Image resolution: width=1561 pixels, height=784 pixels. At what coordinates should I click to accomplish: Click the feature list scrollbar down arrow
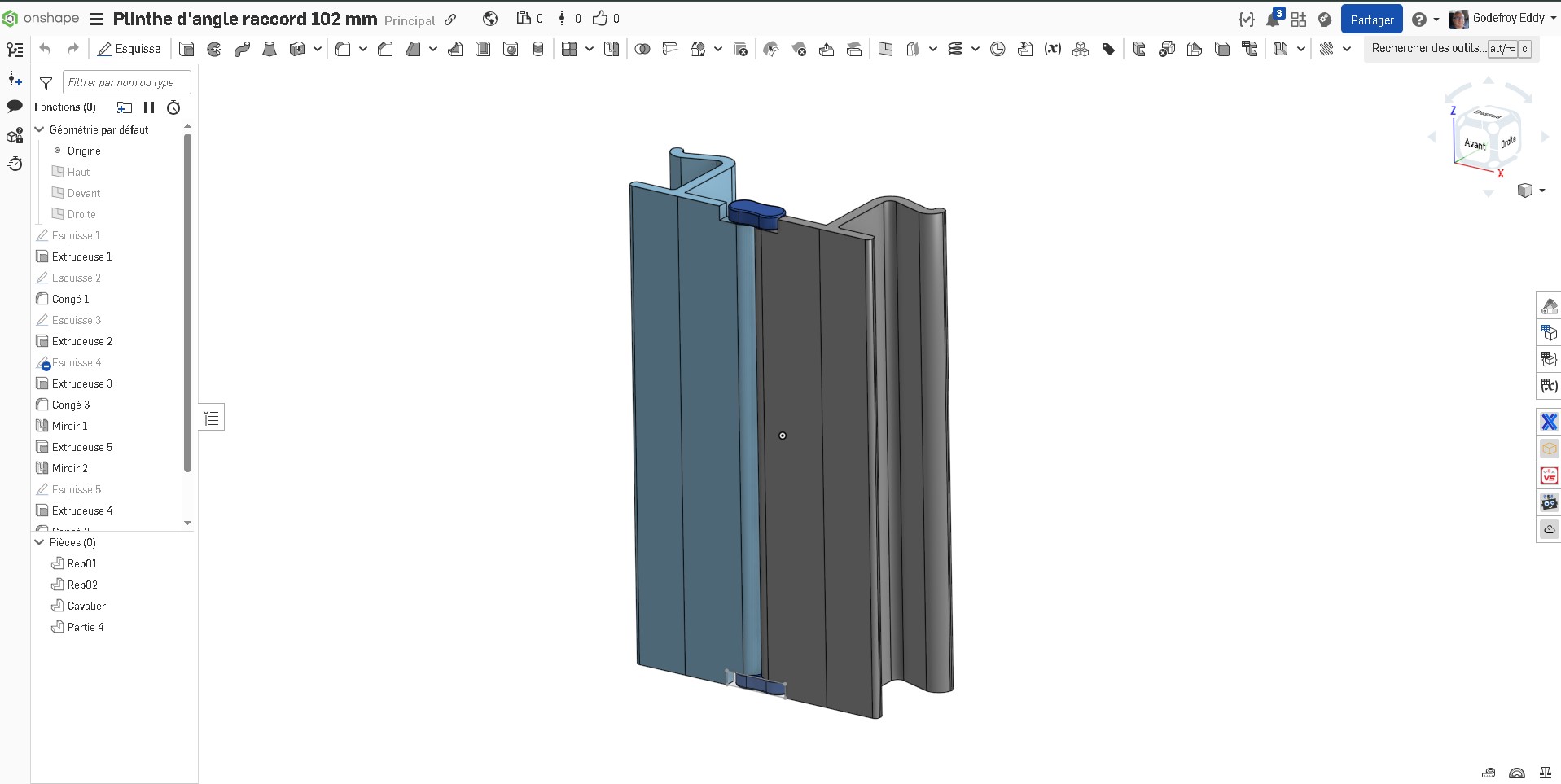[x=187, y=523]
